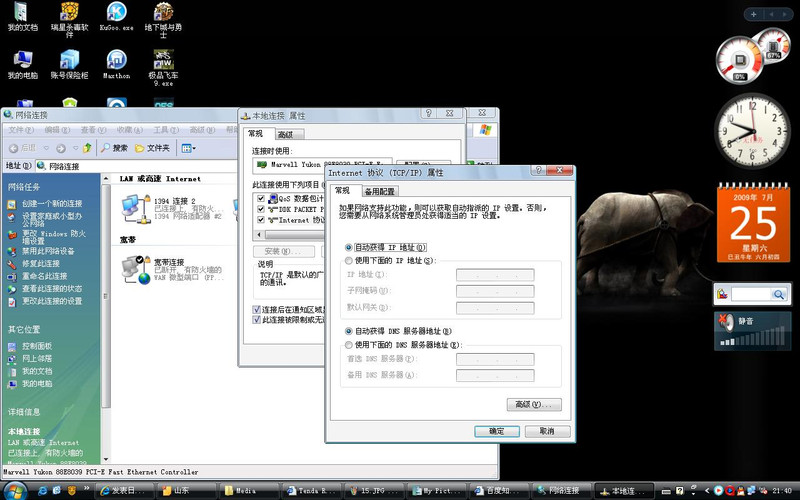Open 我的文档 desktop icon
The image size is (800, 500).
click(x=22, y=17)
